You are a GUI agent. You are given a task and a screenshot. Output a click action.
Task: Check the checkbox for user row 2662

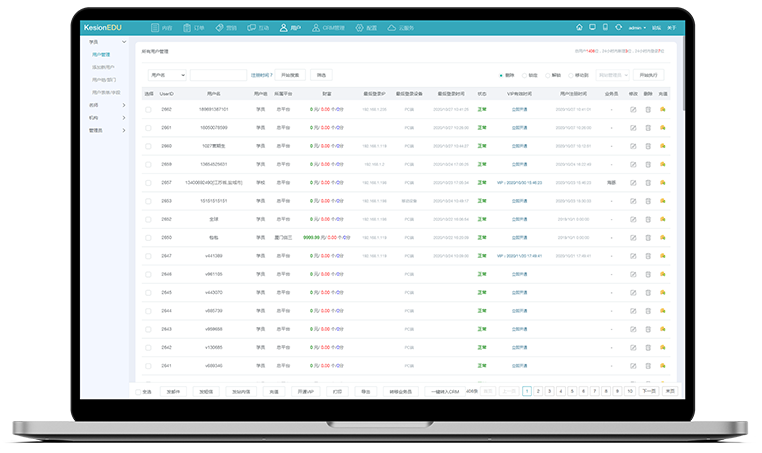148,109
